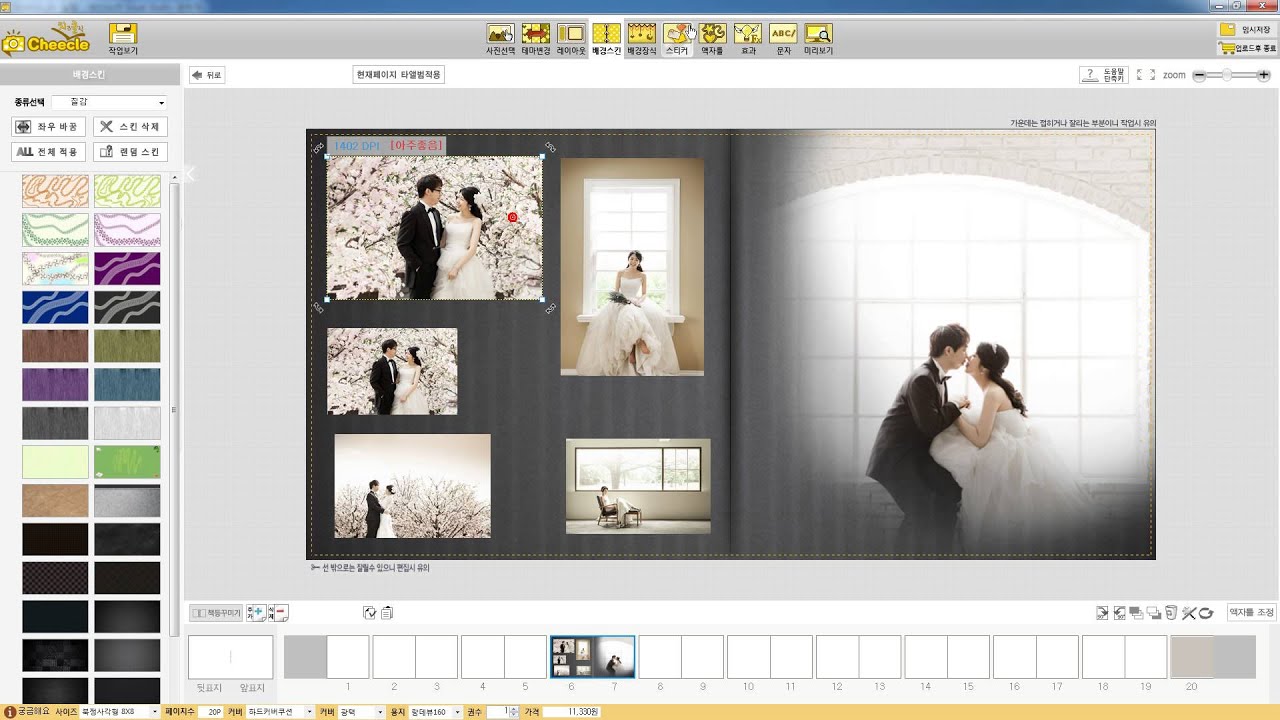Click 현재페이지 타일범적용 button
This screenshot has height=720, width=1280.
[399, 75]
